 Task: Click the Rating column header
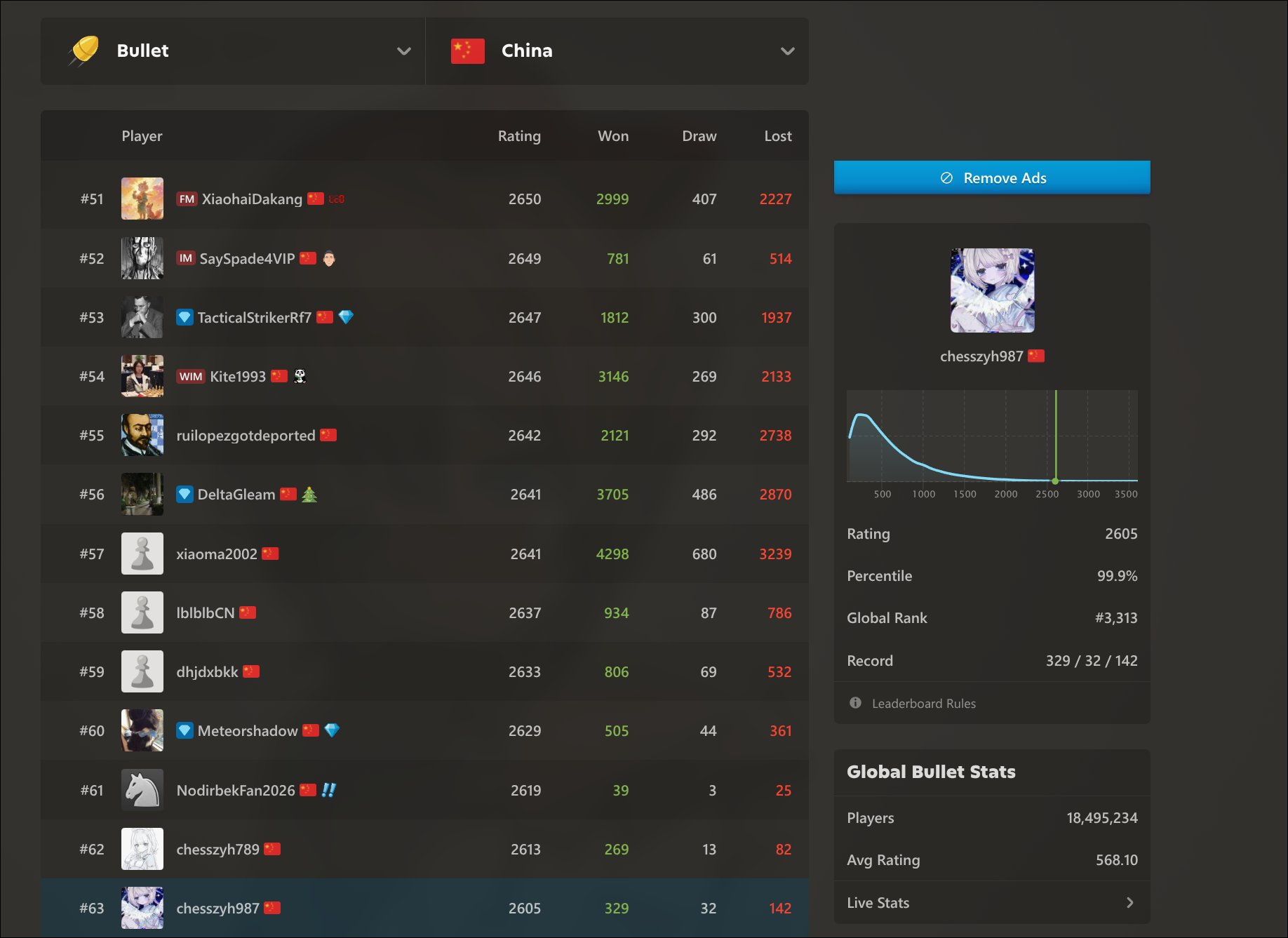[x=519, y=136]
